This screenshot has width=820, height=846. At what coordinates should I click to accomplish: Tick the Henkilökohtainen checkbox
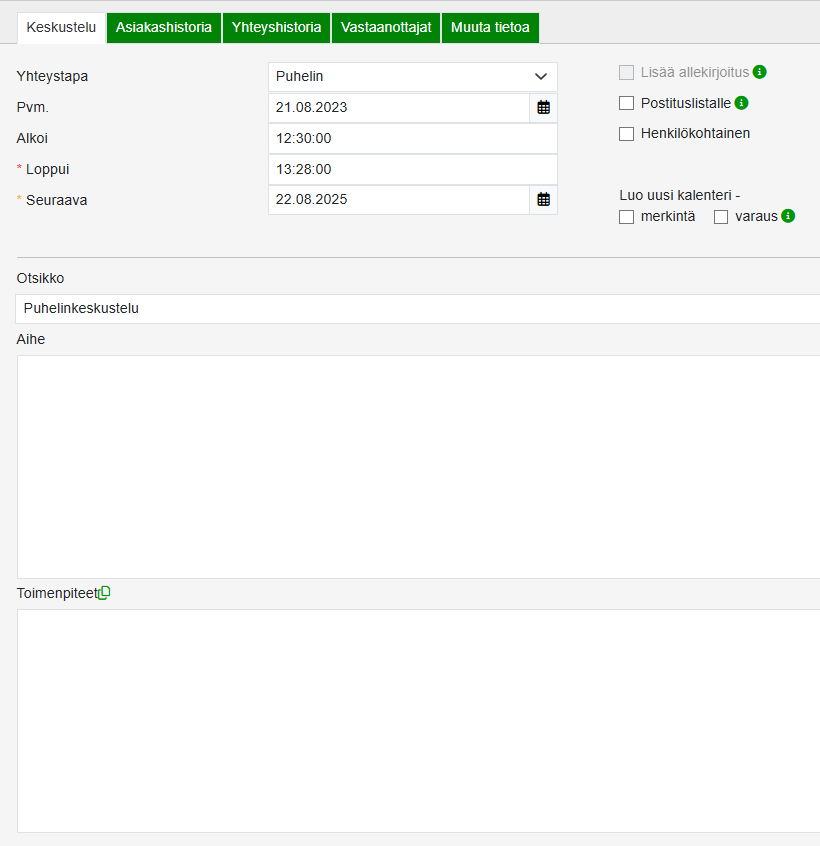pos(627,134)
